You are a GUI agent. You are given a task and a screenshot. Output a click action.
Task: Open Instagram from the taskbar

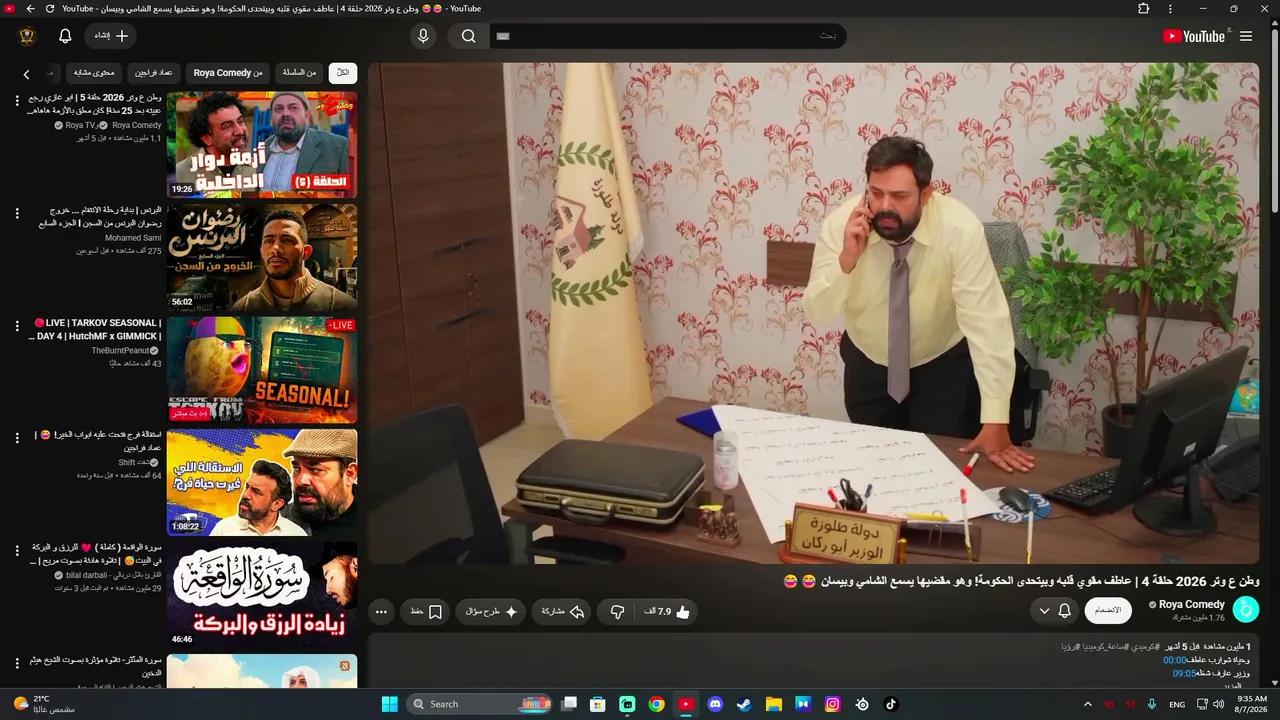point(832,704)
